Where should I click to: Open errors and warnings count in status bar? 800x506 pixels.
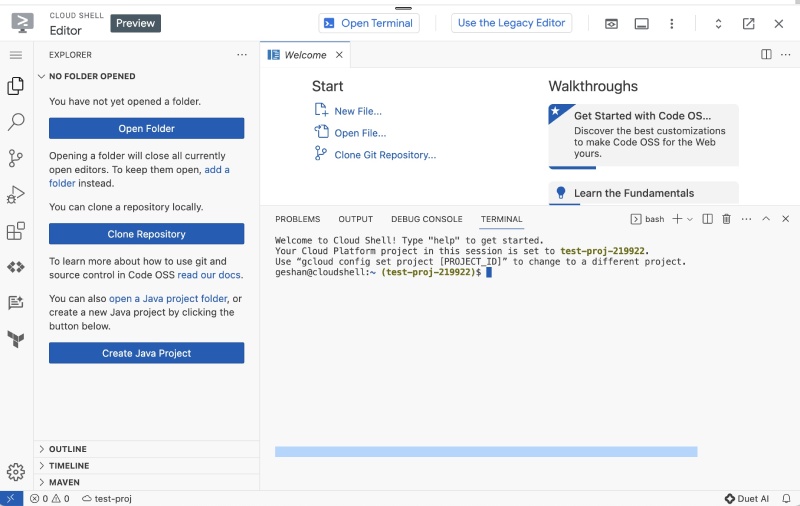(x=49, y=498)
